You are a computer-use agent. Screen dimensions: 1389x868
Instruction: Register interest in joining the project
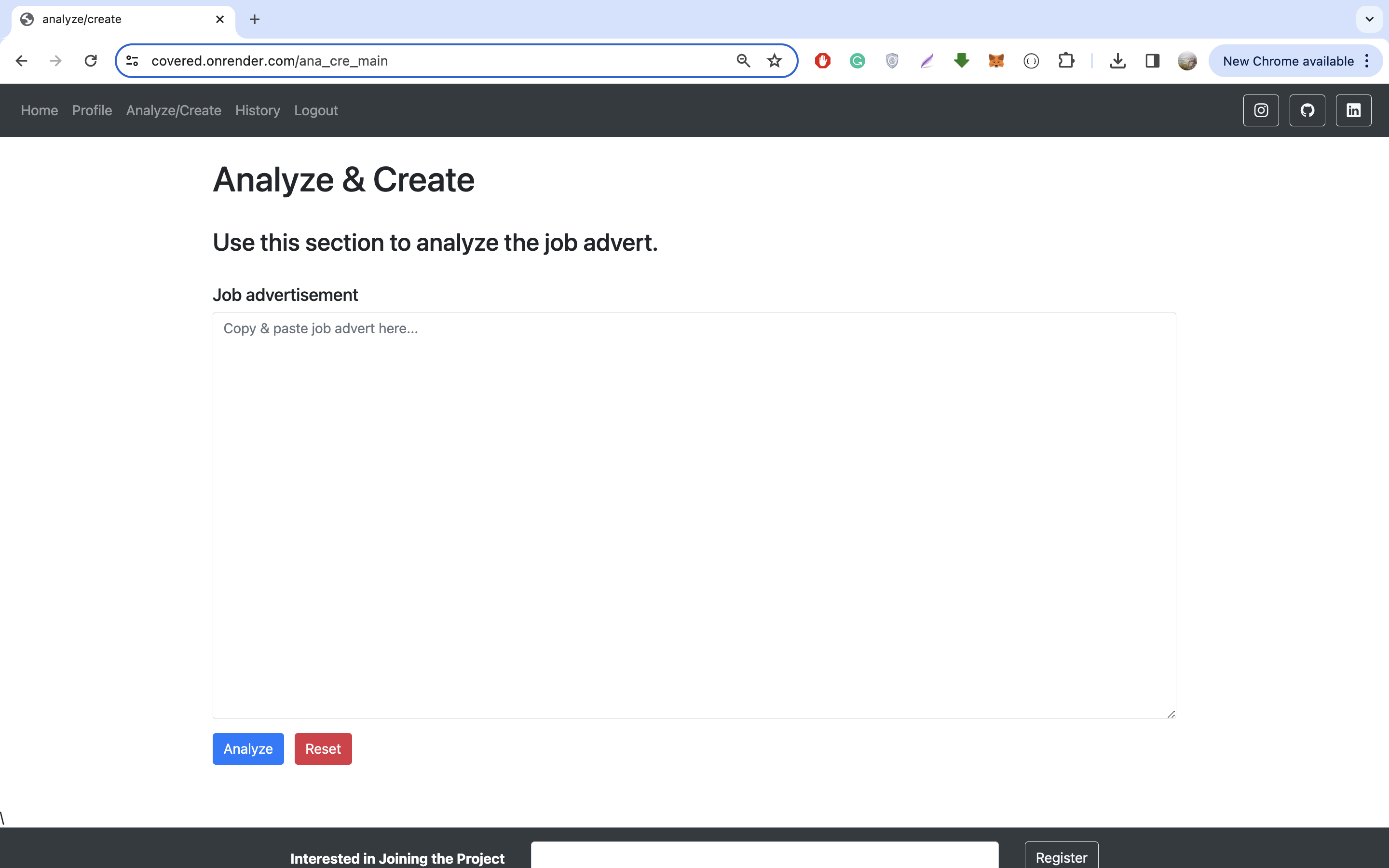point(1061,858)
